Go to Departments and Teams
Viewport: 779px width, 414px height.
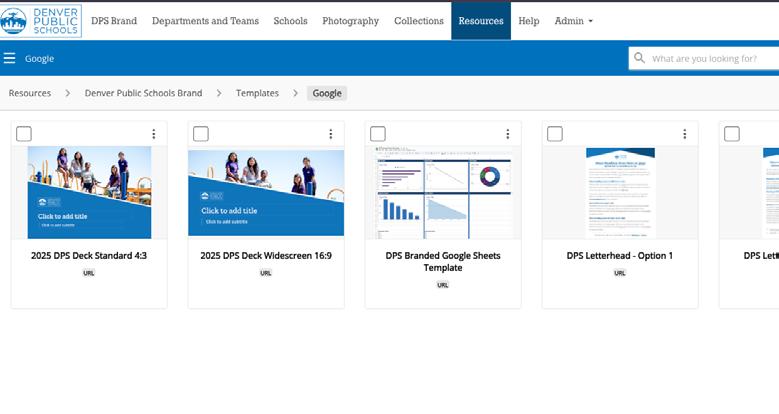click(x=205, y=21)
